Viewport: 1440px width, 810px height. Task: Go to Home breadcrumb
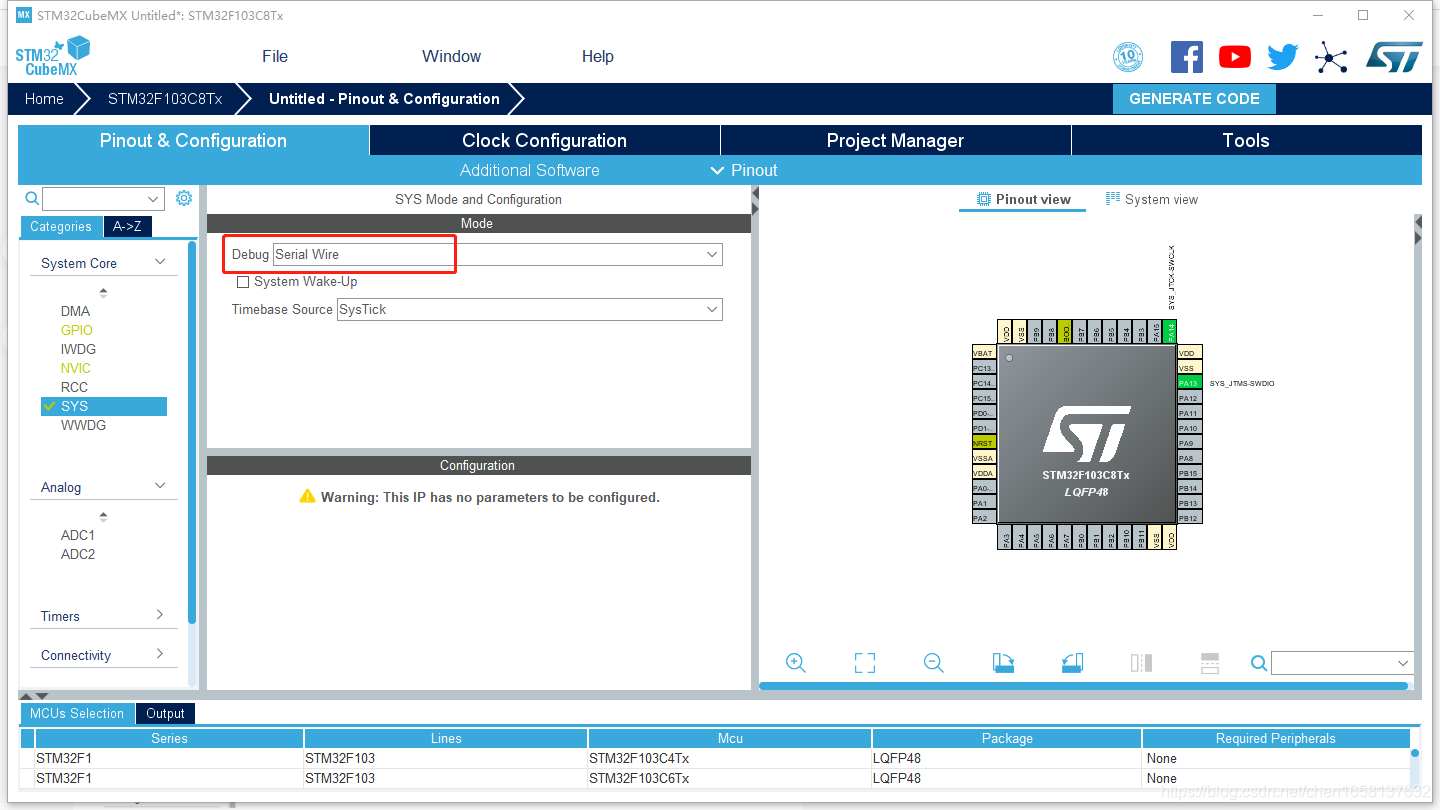click(x=44, y=99)
